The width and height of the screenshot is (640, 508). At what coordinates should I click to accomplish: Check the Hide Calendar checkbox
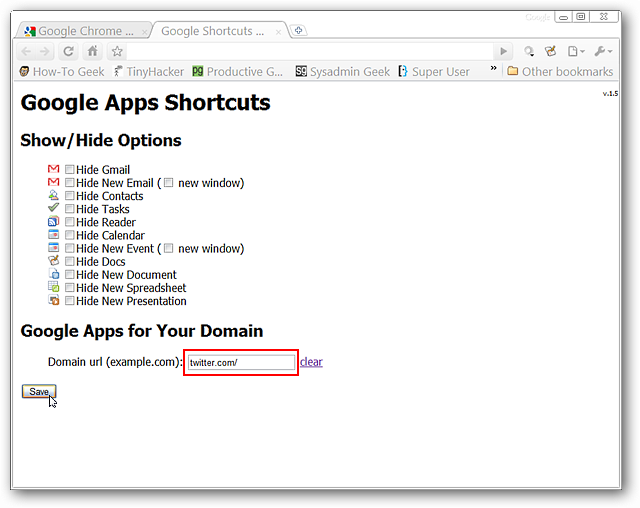coord(70,235)
